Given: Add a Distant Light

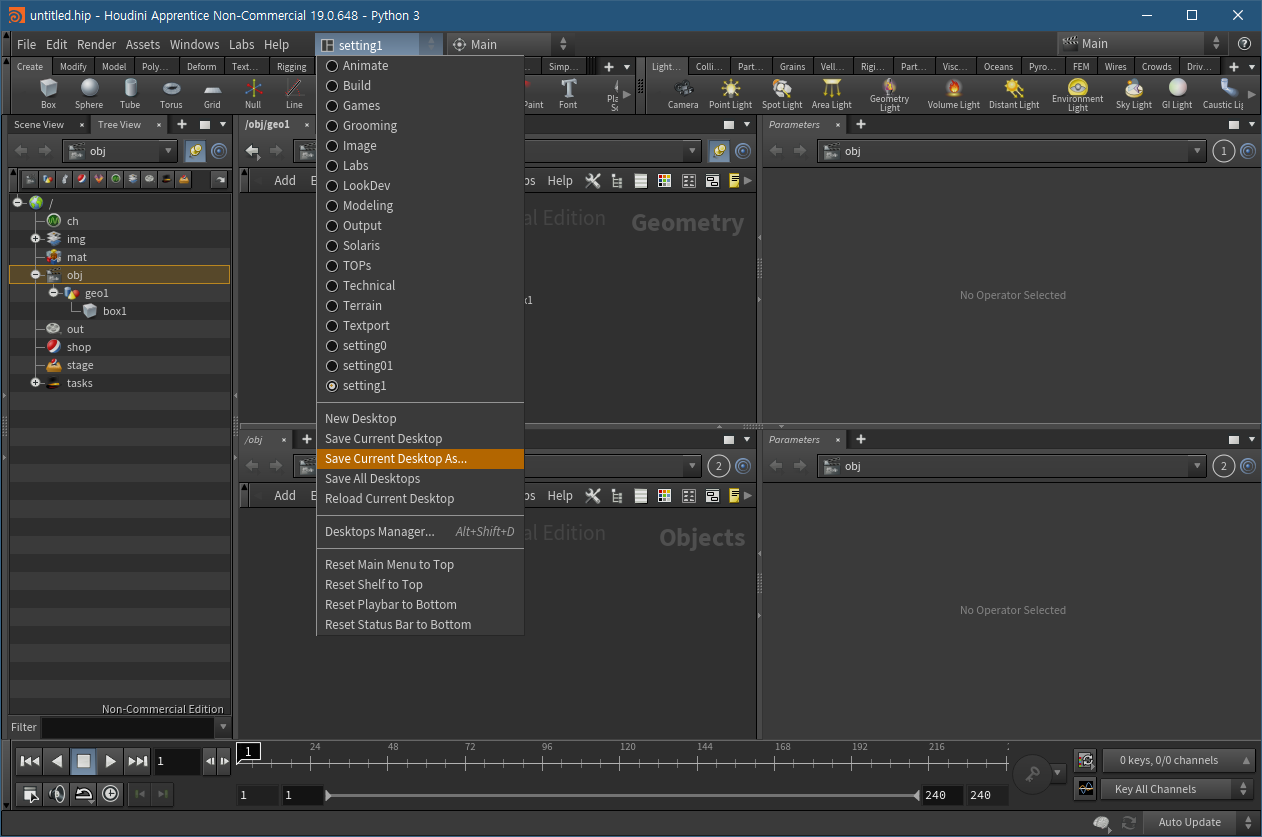Looking at the screenshot, I should tap(1014, 94).
